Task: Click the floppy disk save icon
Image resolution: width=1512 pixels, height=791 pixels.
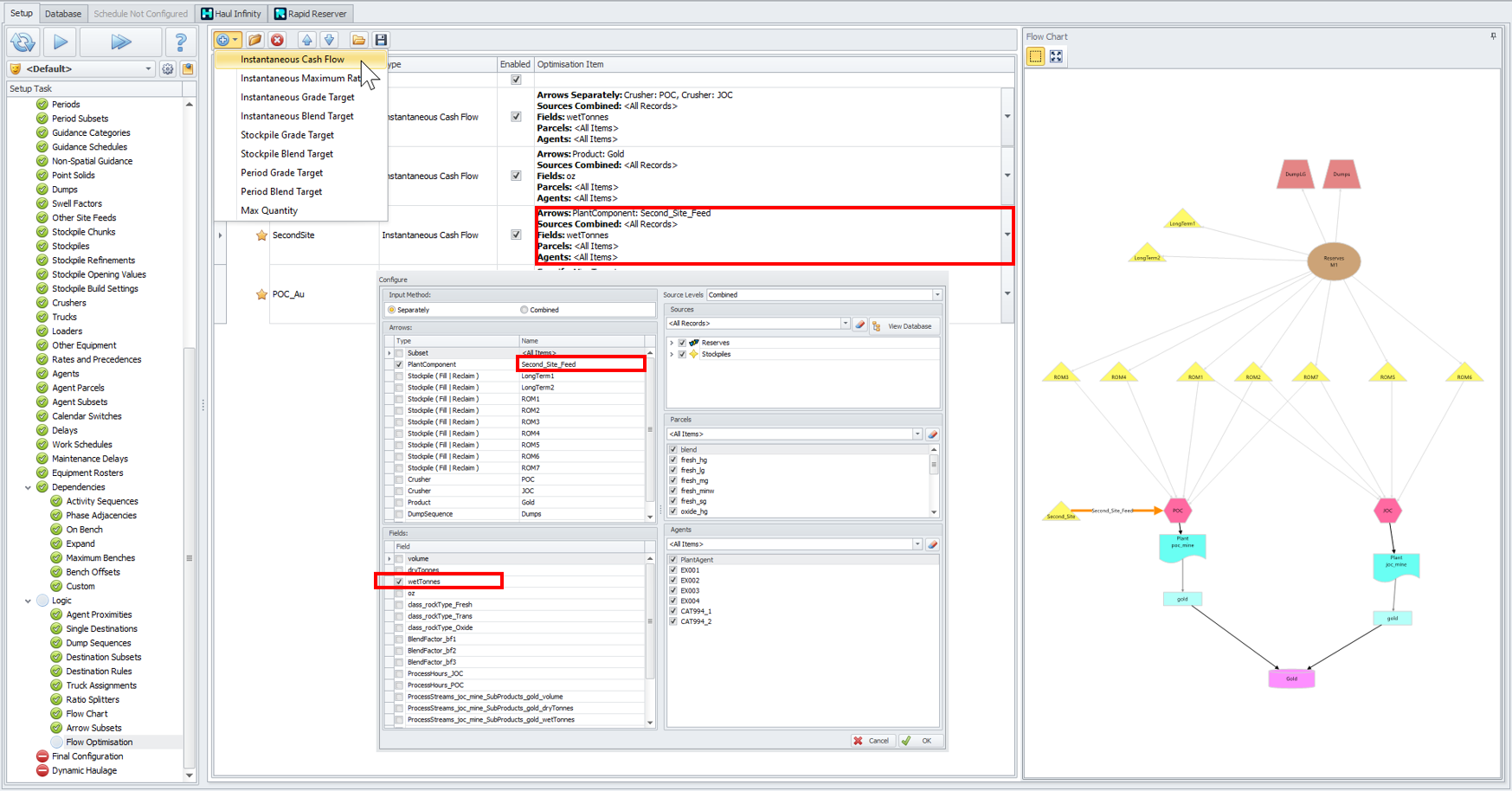Action: coord(381,40)
